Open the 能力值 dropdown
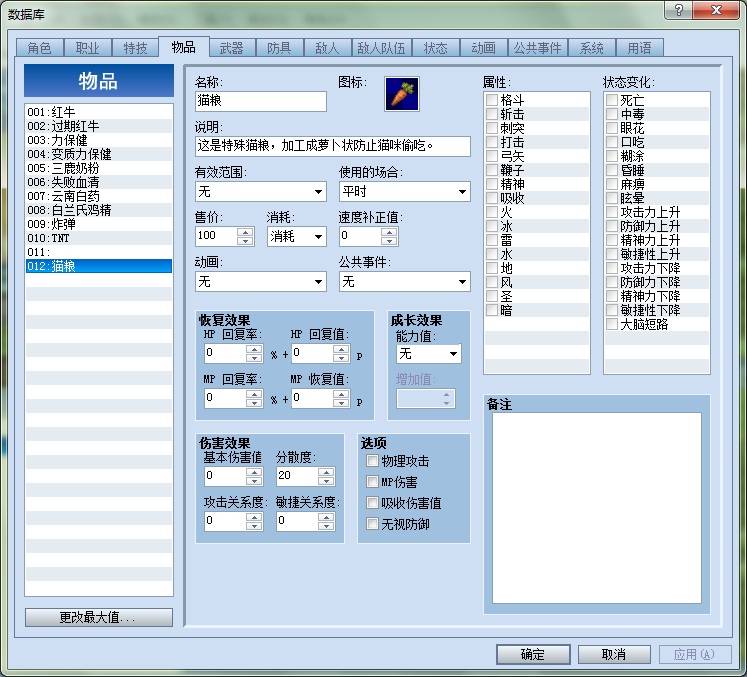Viewport: 747px width, 677px height. [x=429, y=354]
